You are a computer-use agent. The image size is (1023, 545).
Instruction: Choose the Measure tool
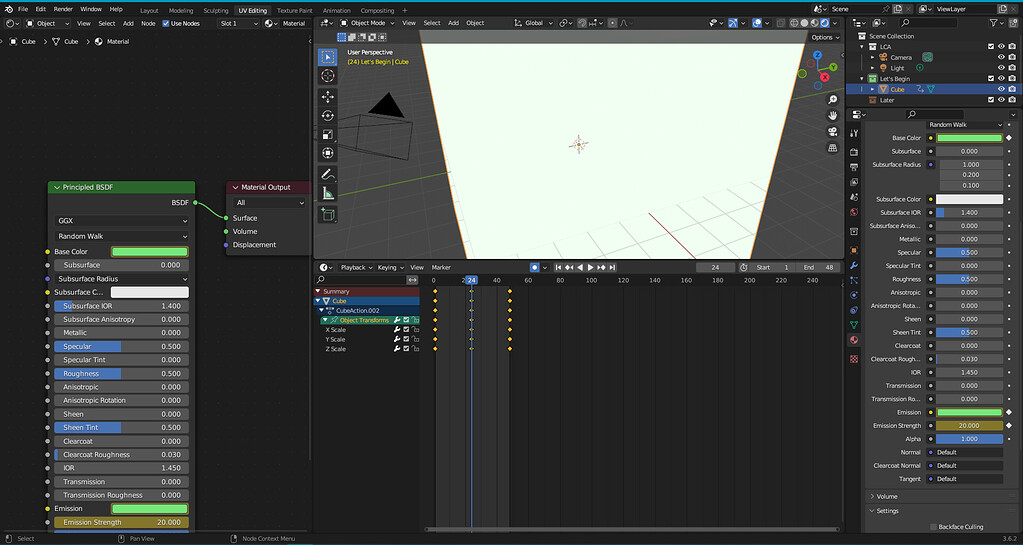tap(328, 193)
